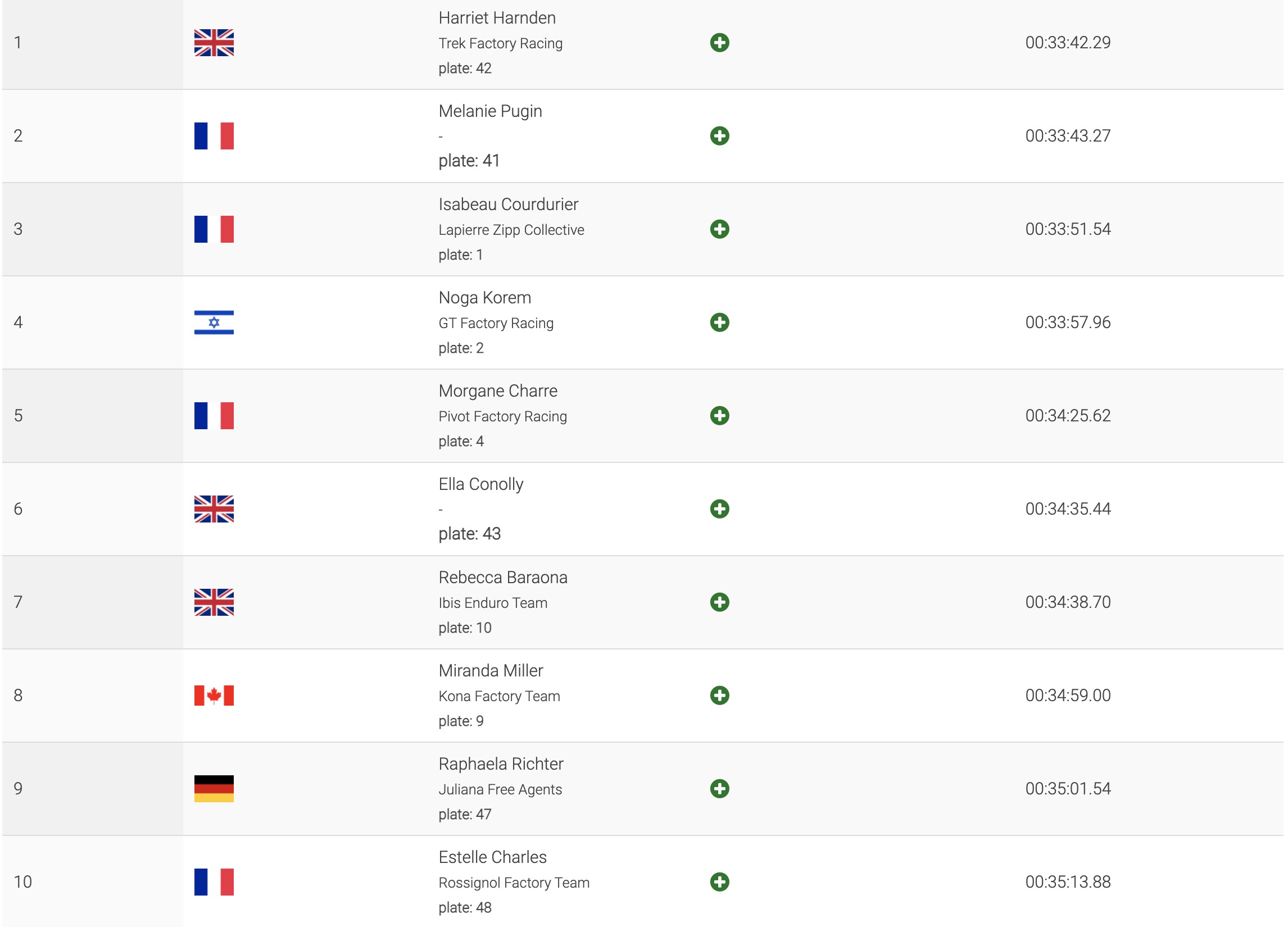
Task: Expand Morgane Charre's row with plus
Action: [719, 416]
